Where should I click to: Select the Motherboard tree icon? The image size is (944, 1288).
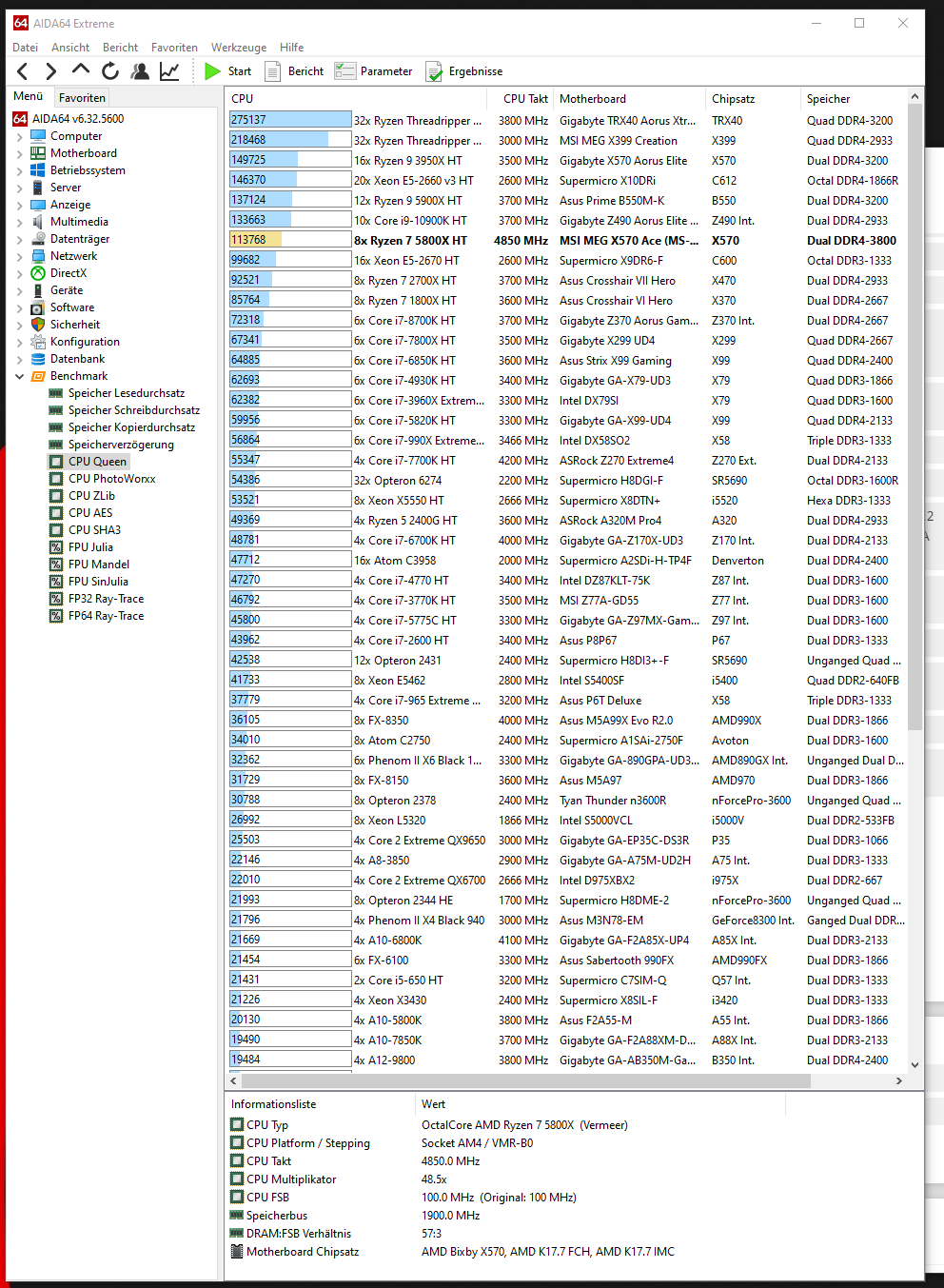pyautogui.click(x=38, y=153)
